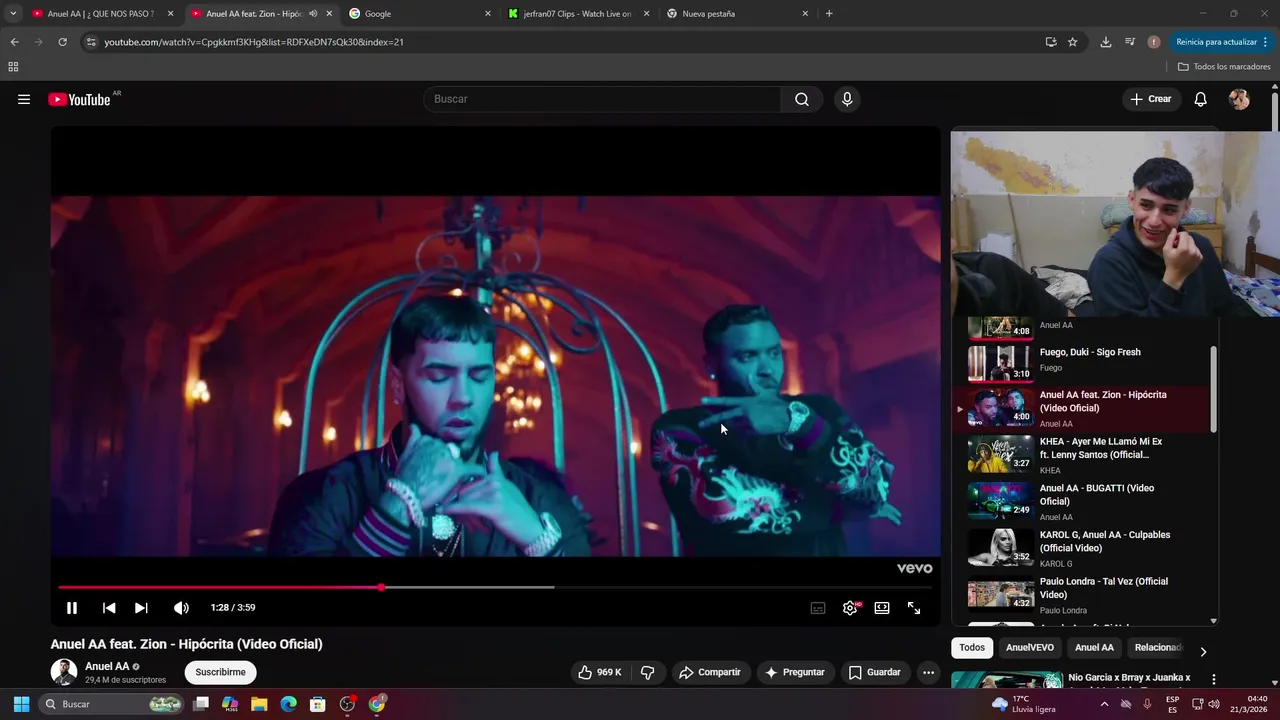
Task: Open Chrome downloads
Action: 1105,42
